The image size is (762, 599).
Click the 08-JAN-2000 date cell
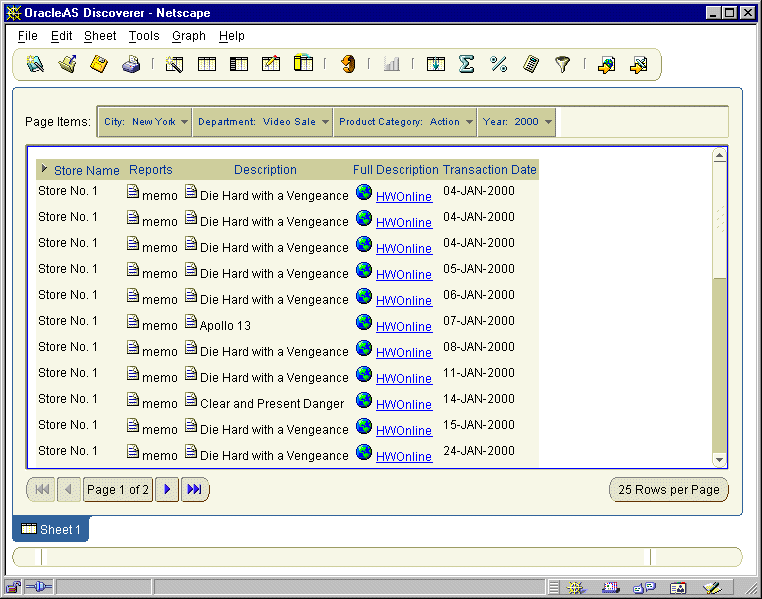click(479, 346)
